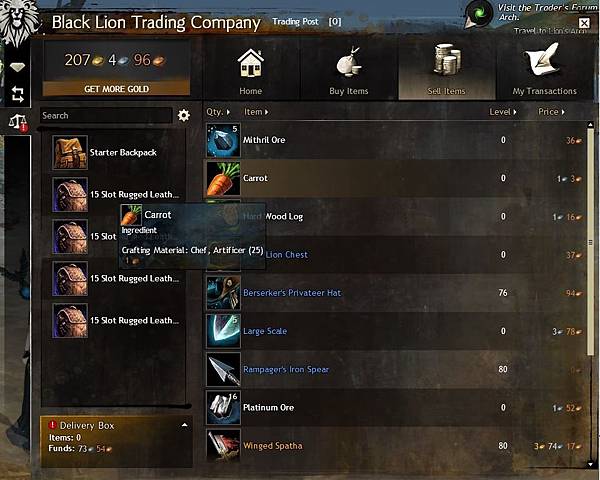Open the gem store diamond icon

point(17,67)
